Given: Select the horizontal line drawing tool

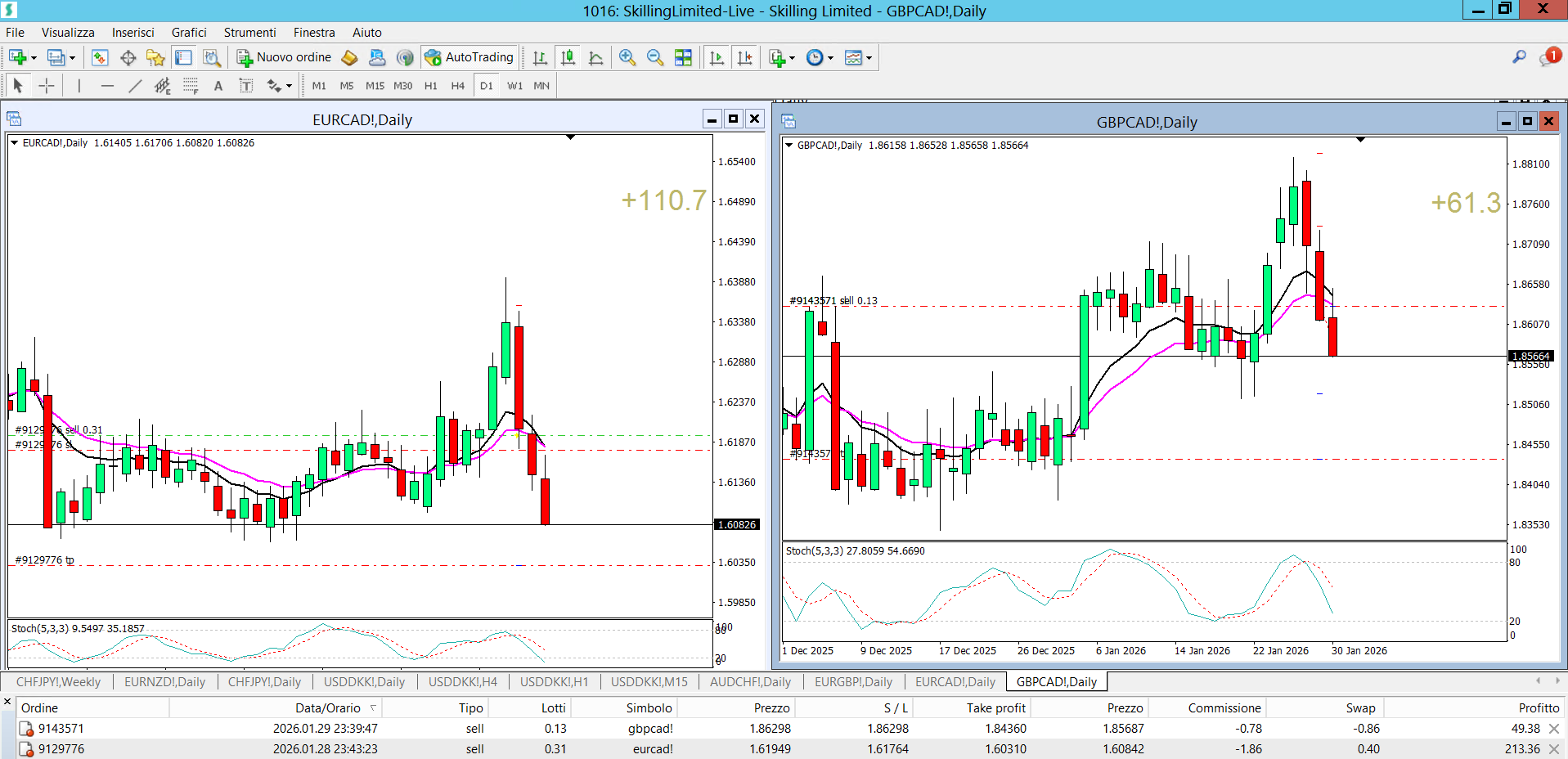Looking at the screenshot, I should click(x=107, y=86).
